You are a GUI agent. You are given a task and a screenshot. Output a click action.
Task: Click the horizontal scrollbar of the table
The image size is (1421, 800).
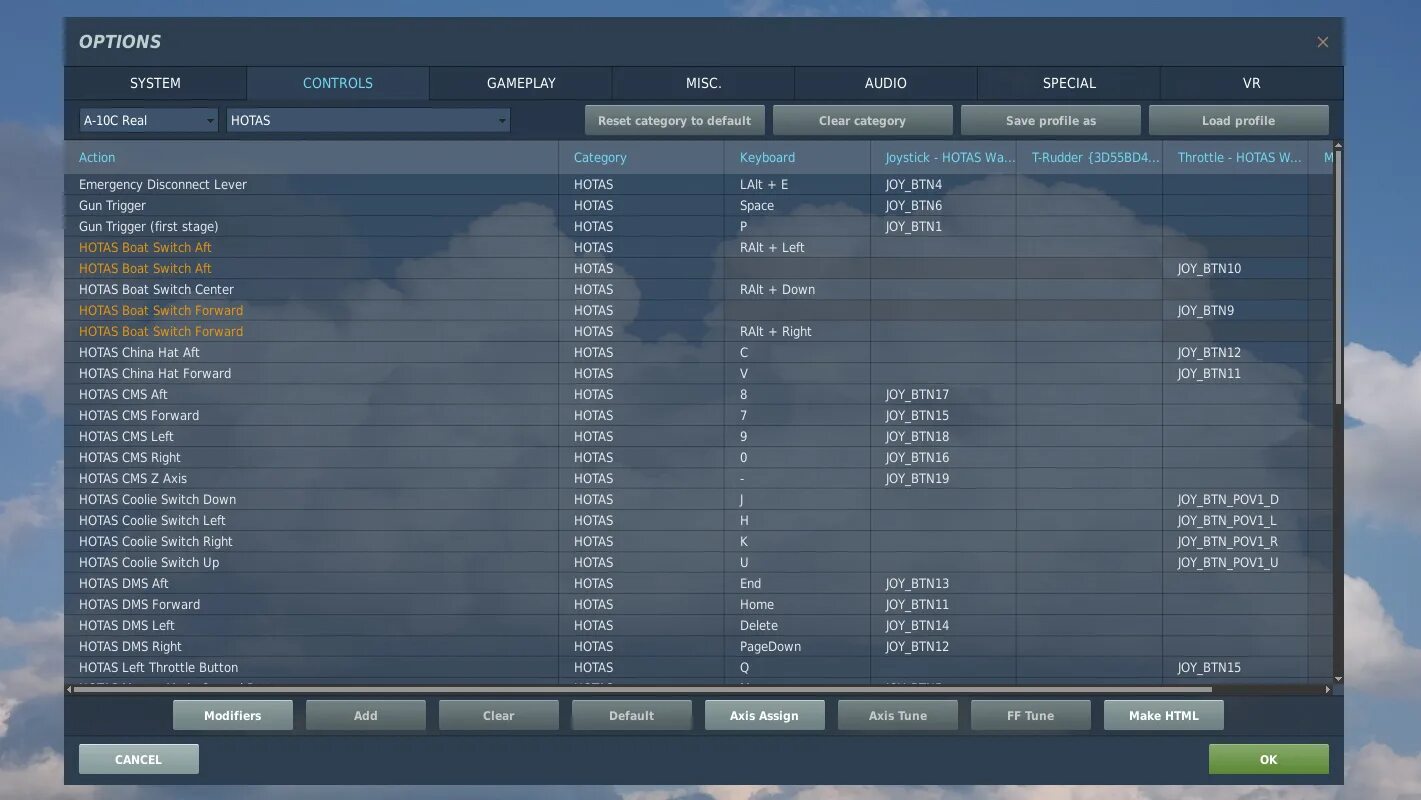coord(643,689)
